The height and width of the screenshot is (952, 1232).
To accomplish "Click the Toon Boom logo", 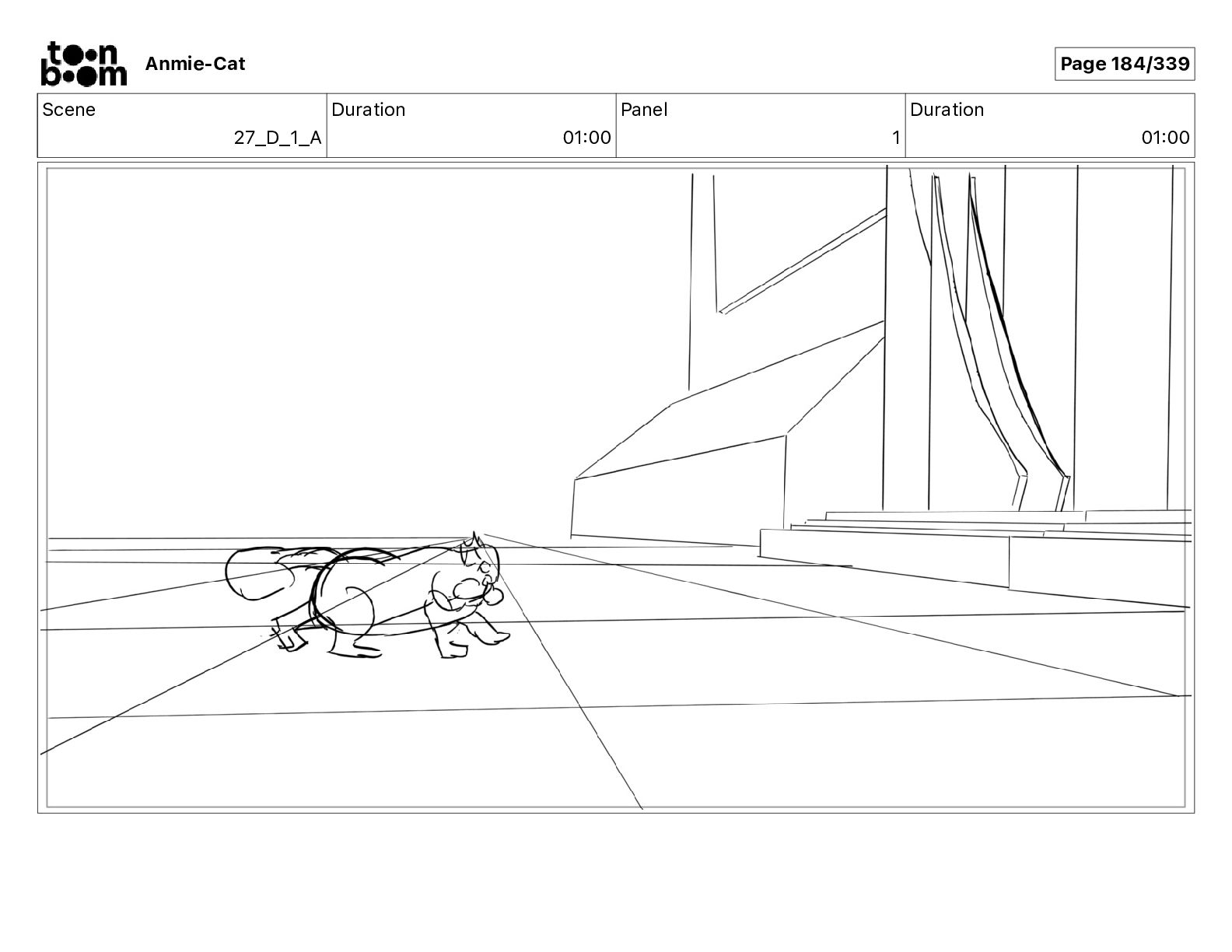I will 83,64.
